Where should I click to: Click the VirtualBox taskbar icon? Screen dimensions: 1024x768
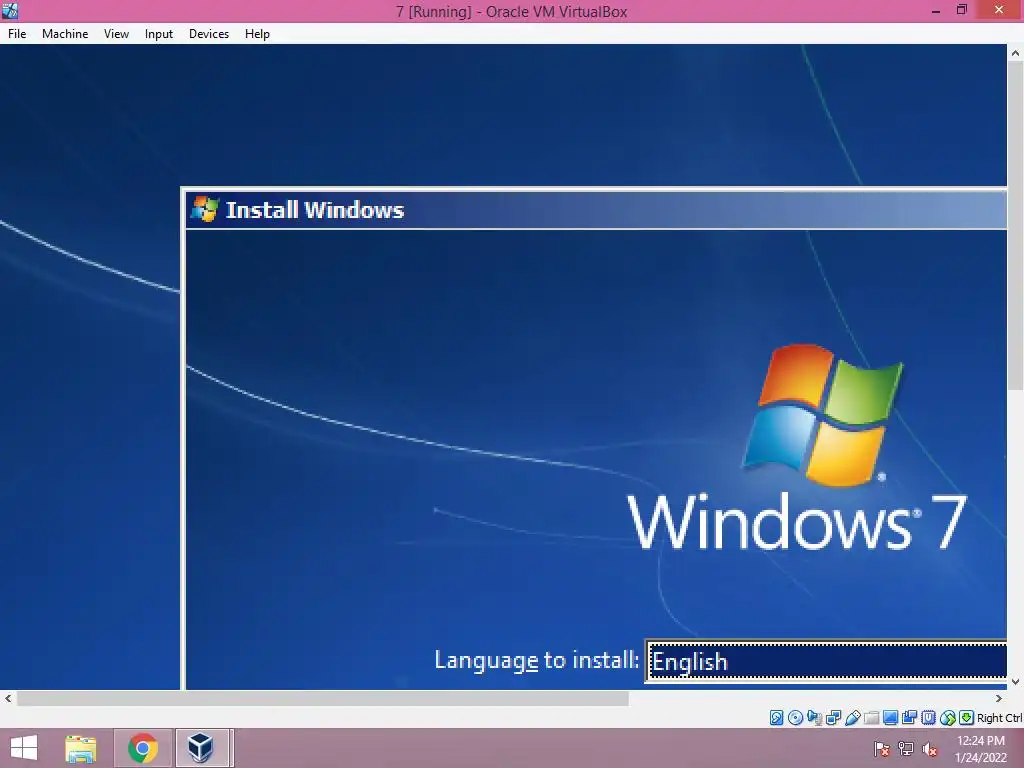202,748
